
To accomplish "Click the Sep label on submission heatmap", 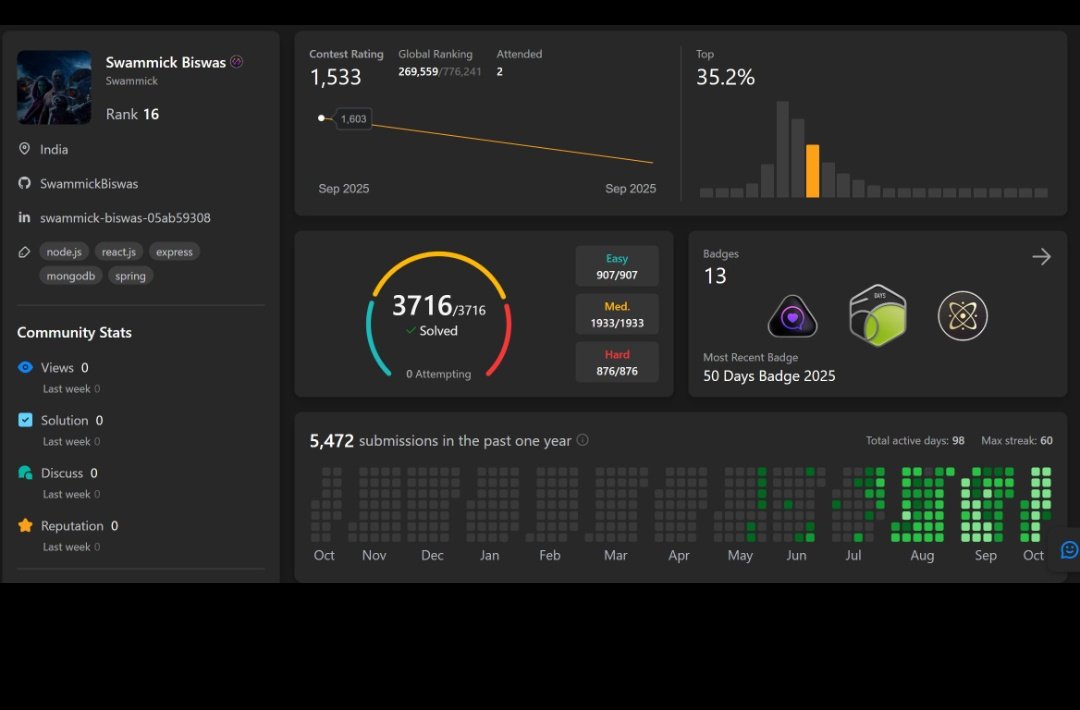I will (x=986, y=555).
